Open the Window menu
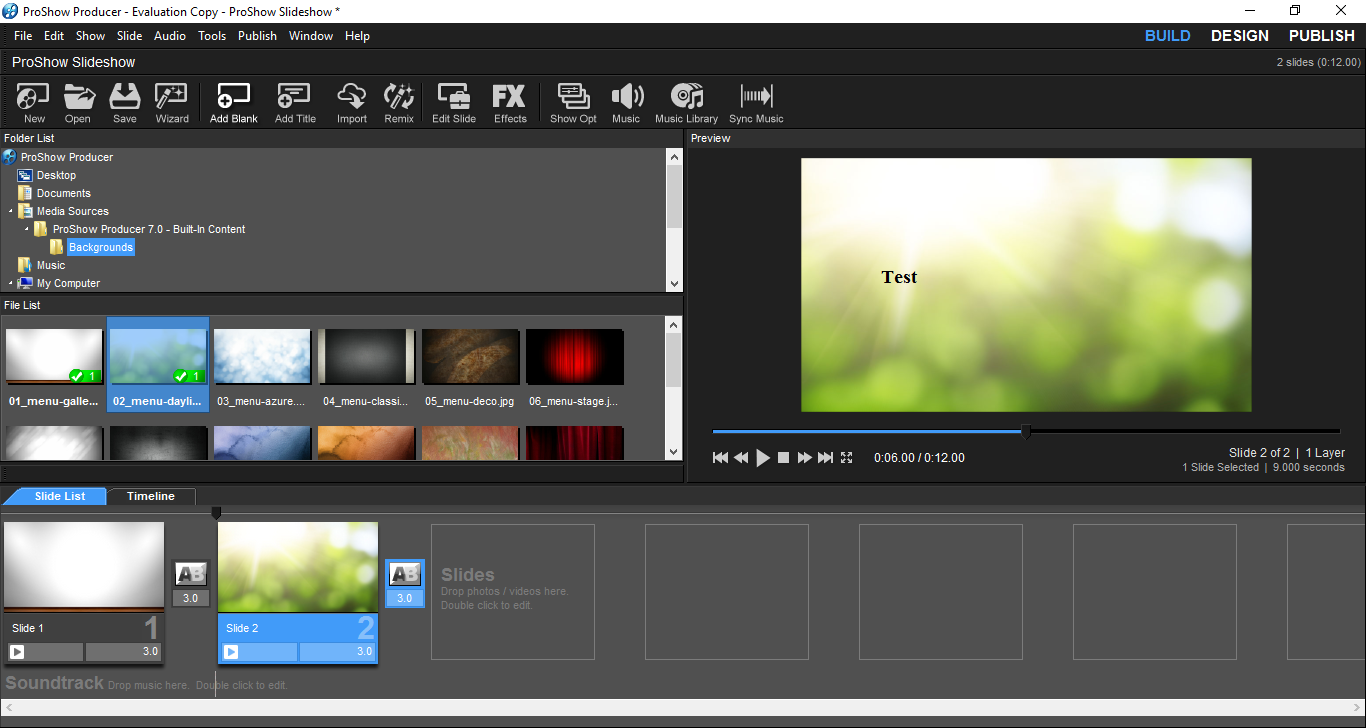 point(311,36)
